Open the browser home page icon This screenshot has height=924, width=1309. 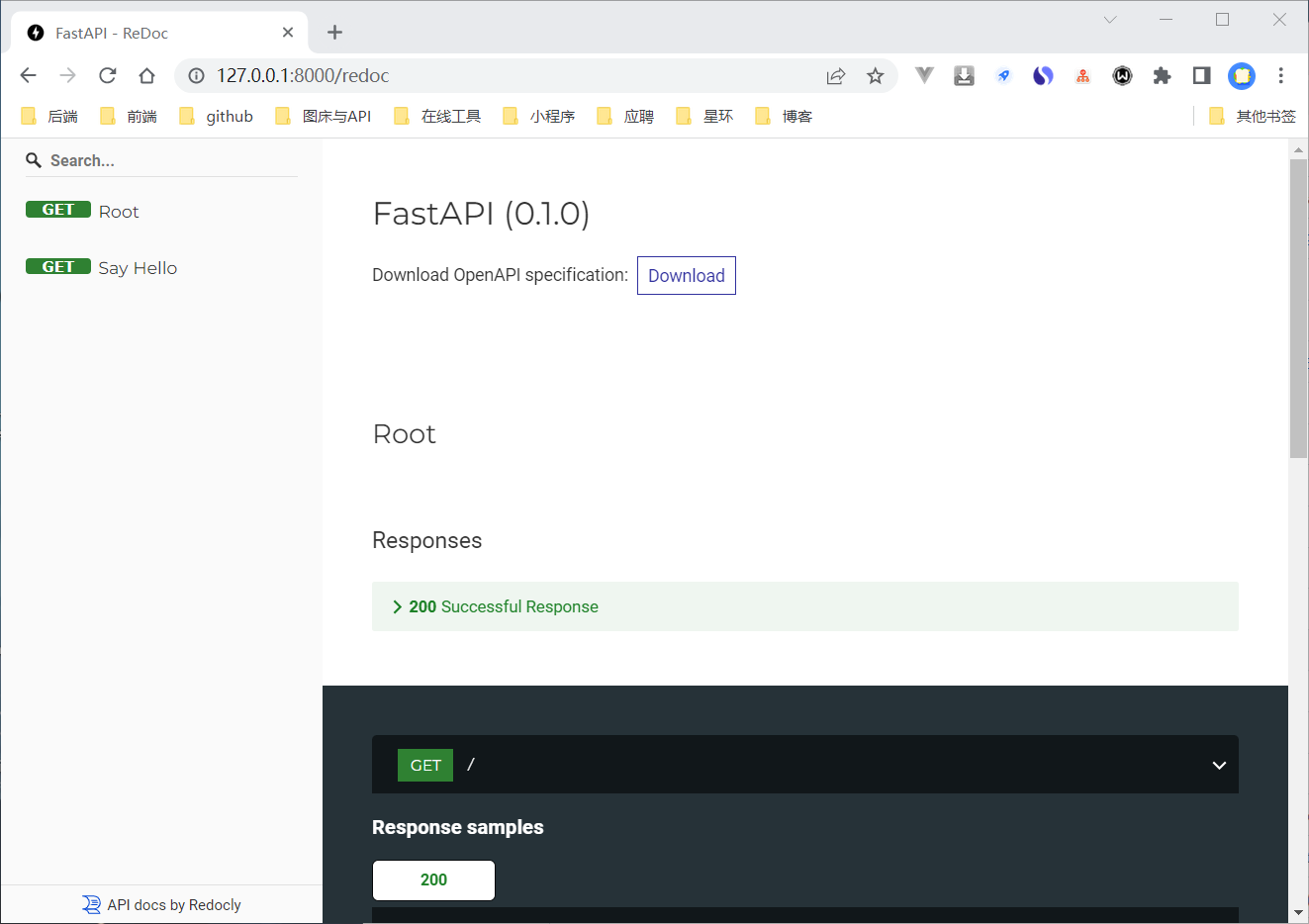pyautogui.click(x=146, y=75)
